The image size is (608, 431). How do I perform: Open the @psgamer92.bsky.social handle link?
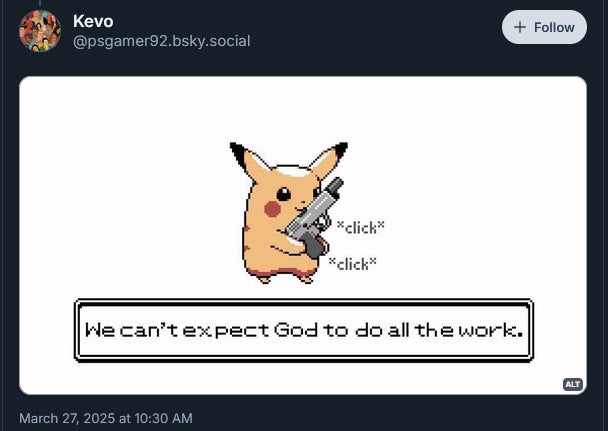coord(162,41)
